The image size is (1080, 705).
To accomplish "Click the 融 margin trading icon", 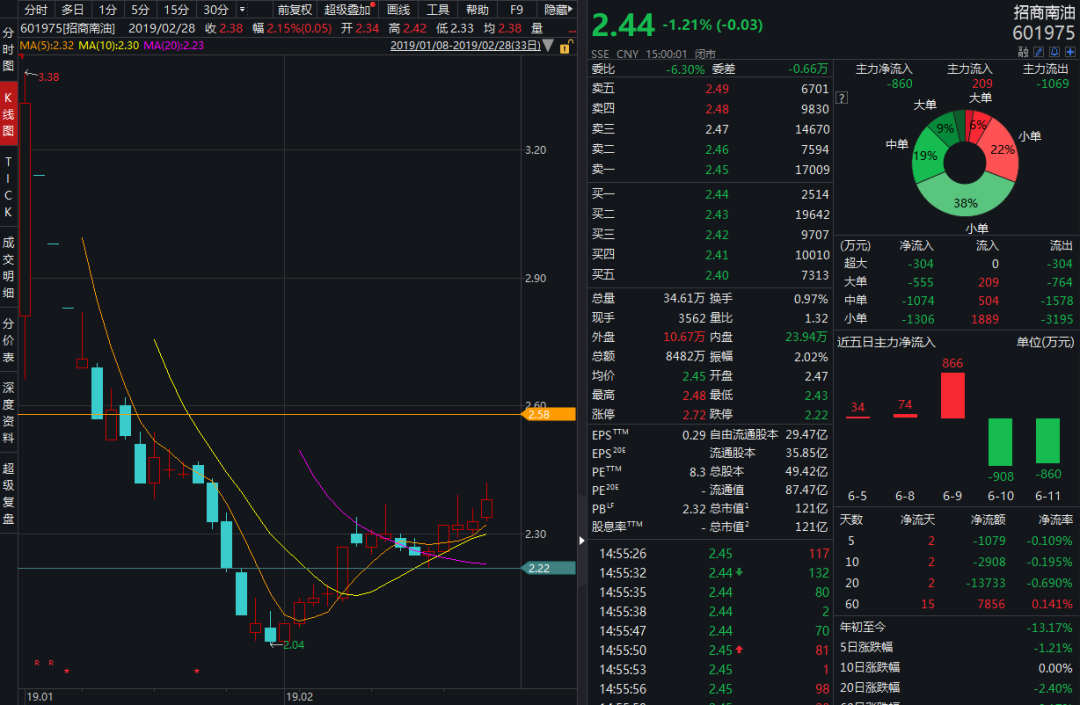I will pyautogui.click(x=1021, y=53).
